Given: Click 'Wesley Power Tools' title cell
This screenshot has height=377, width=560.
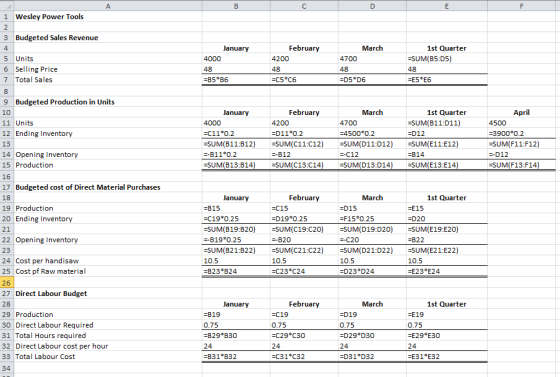Looking at the screenshot, I should [x=108, y=16].
